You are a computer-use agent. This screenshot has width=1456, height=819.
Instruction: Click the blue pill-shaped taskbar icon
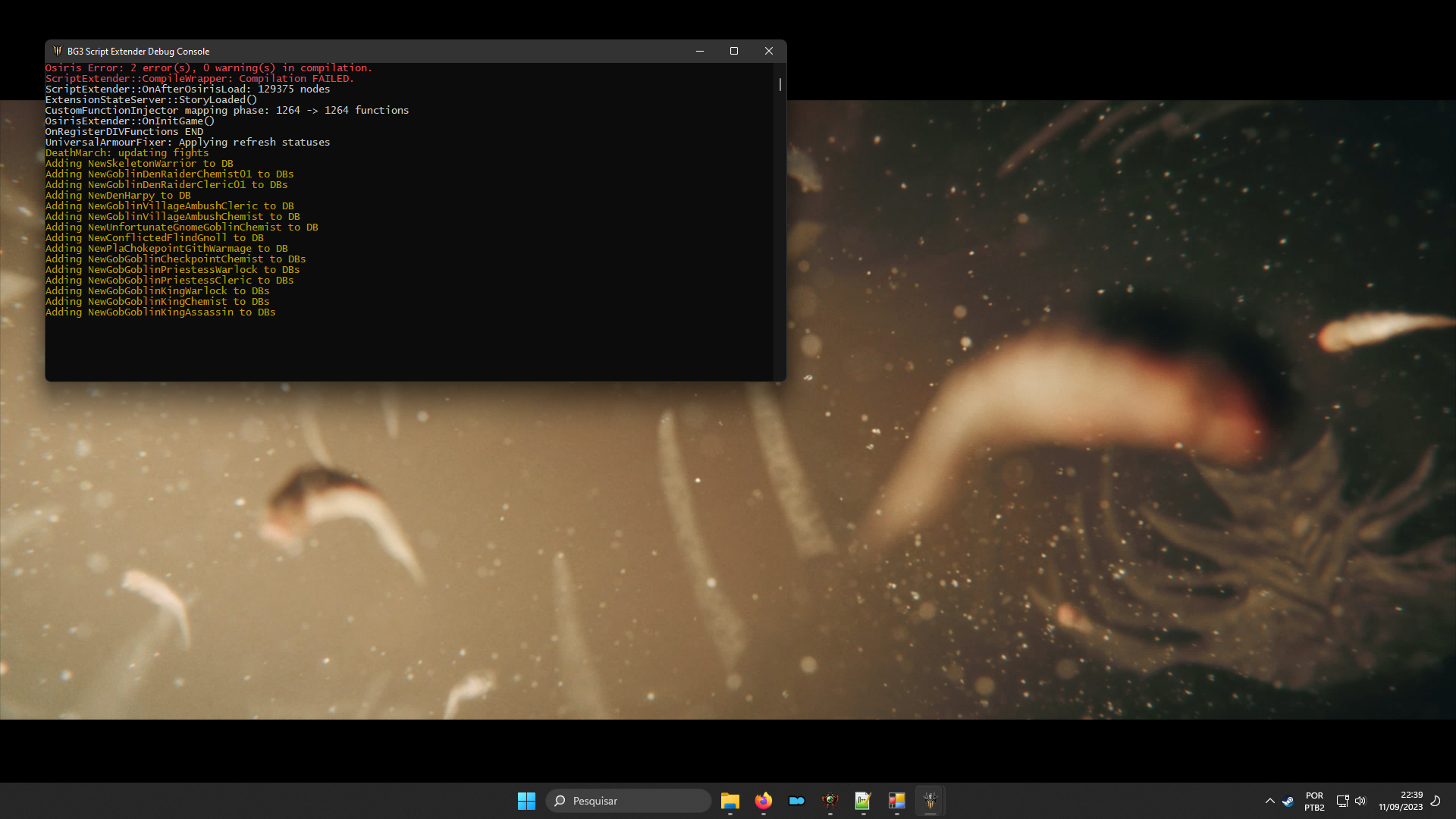click(x=797, y=801)
